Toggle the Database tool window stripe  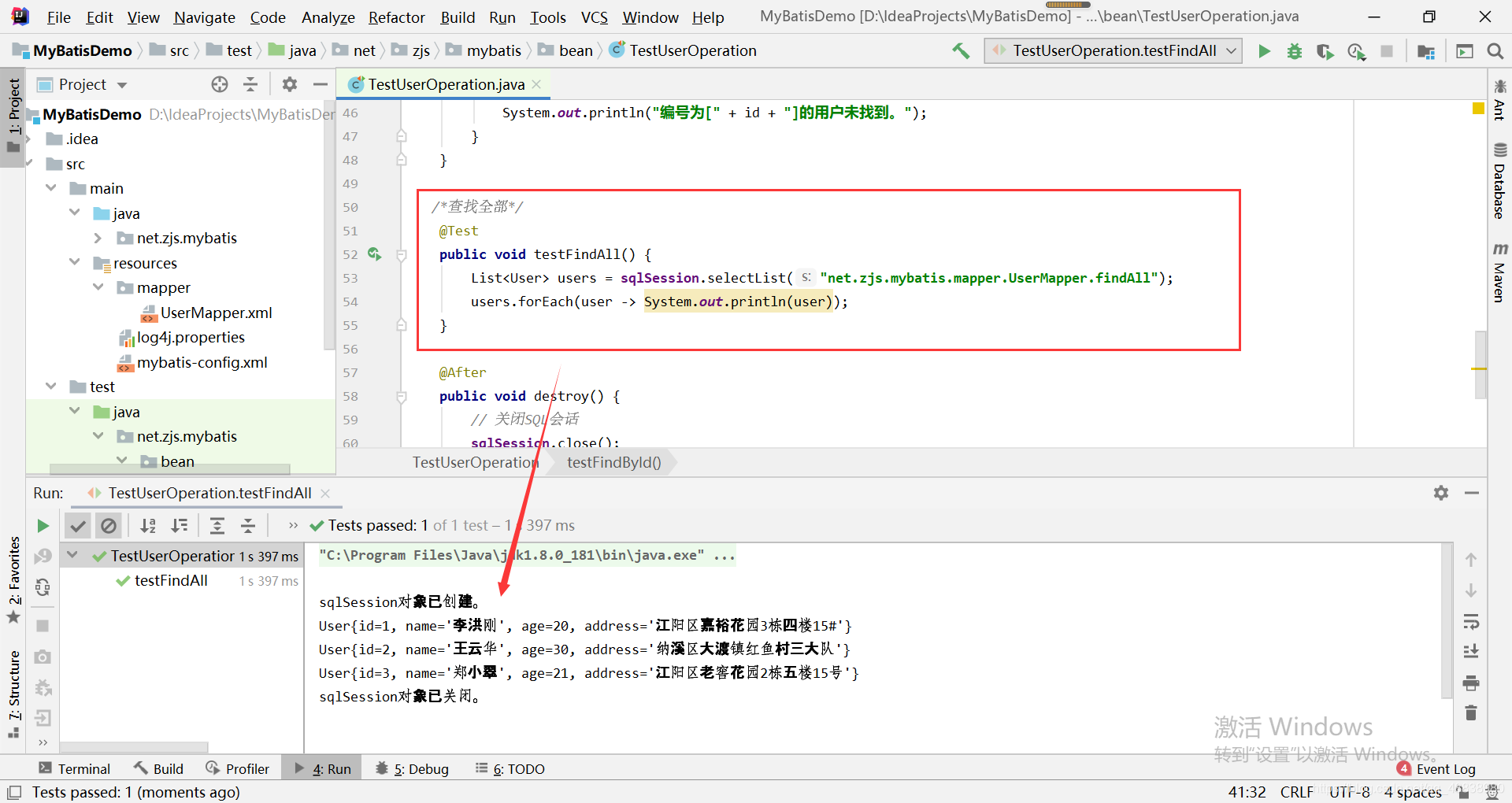pyautogui.click(x=1499, y=181)
